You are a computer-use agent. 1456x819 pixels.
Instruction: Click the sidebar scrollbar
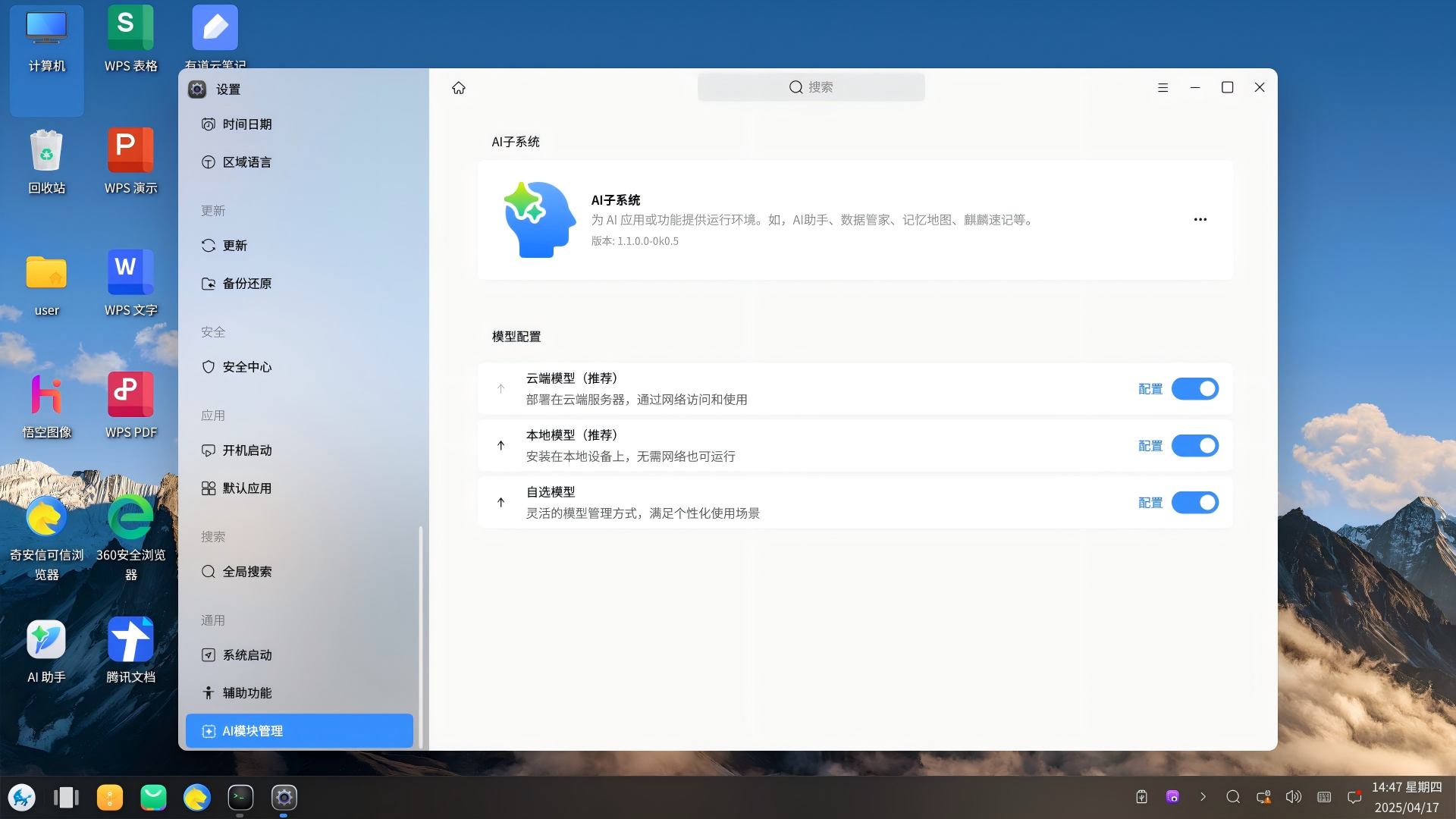[x=420, y=637]
